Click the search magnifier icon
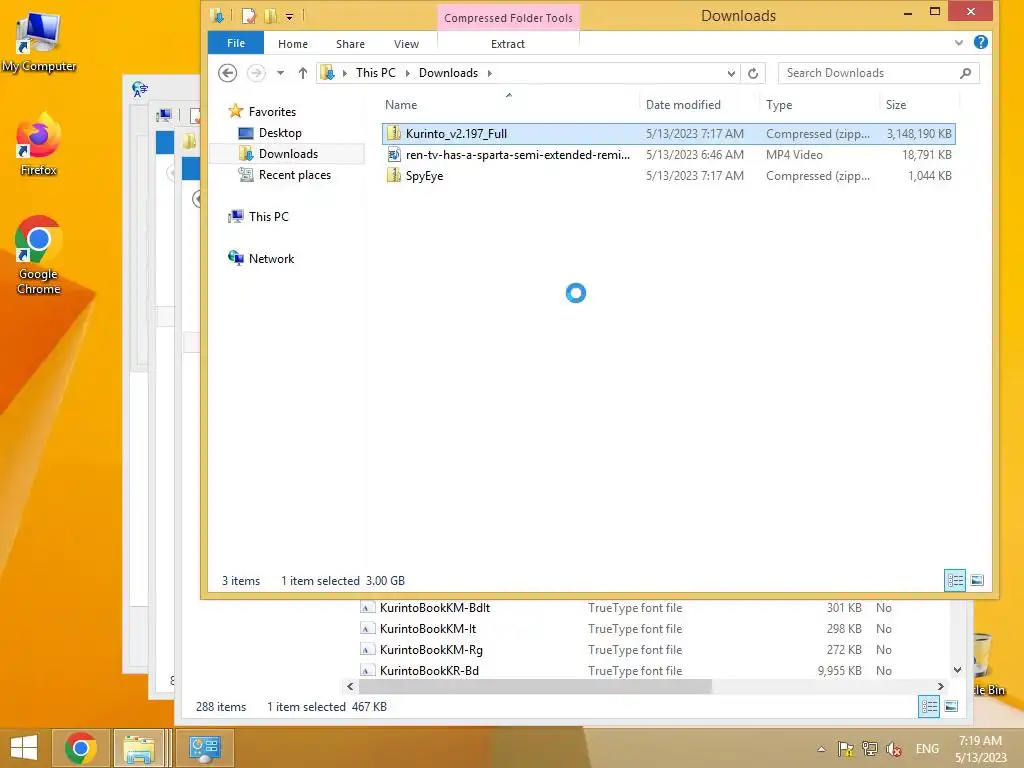 [966, 73]
